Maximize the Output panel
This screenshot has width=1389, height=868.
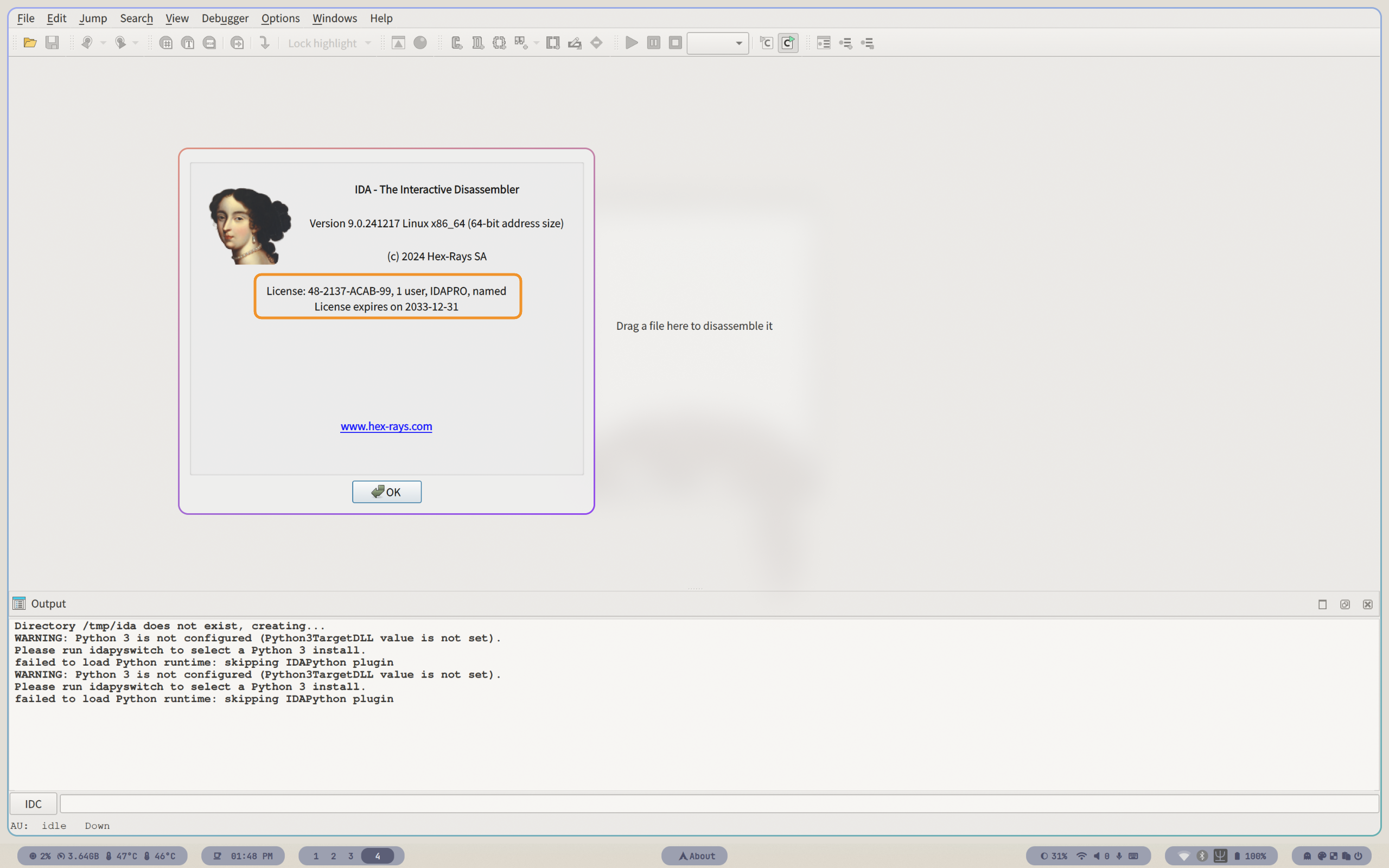pyautogui.click(x=1322, y=604)
